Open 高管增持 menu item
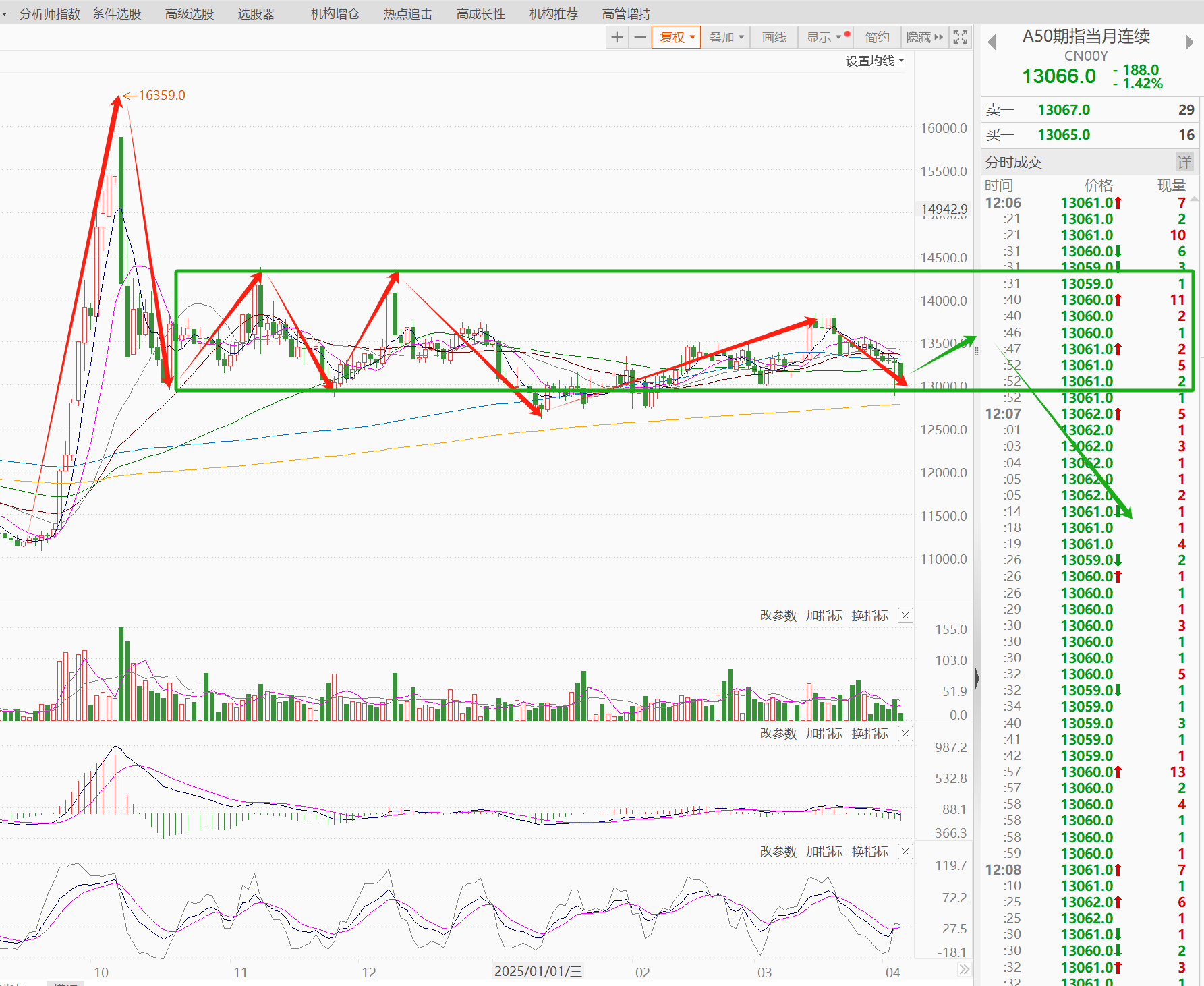The width and height of the screenshot is (1204, 986). (x=627, y=14)
